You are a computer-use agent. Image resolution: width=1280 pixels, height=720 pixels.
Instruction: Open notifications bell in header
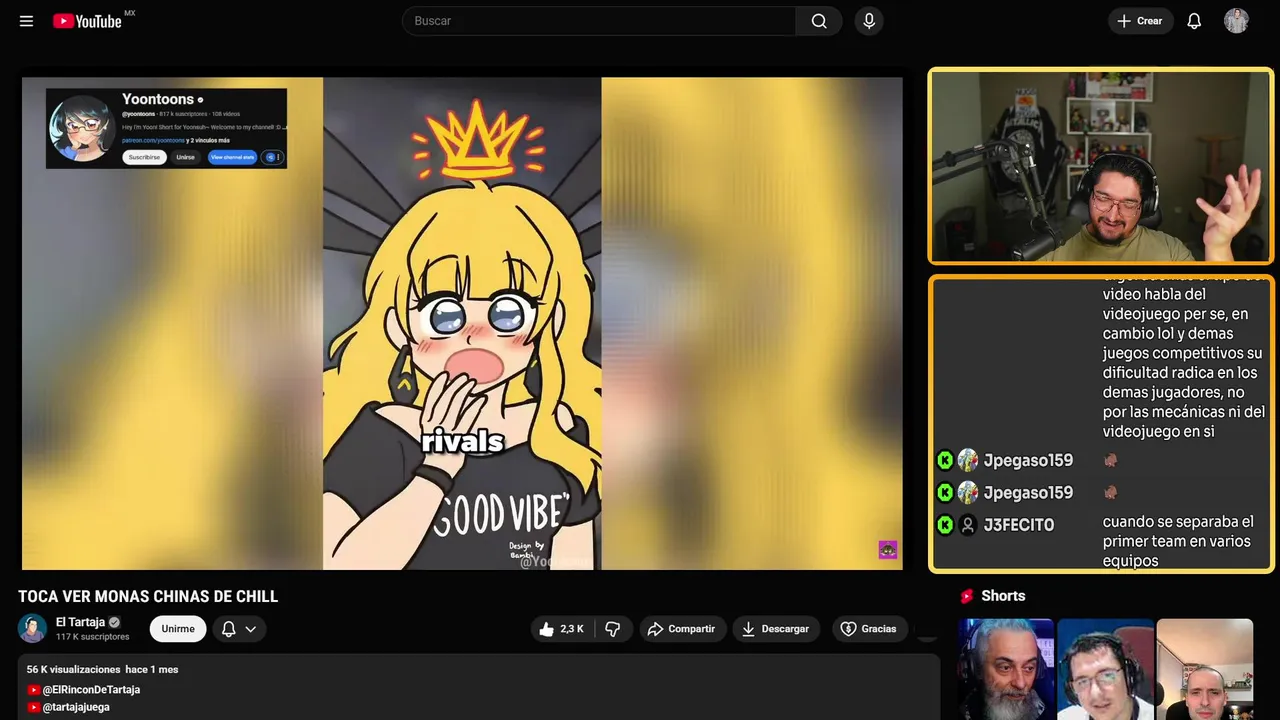tap(1194, 21)
